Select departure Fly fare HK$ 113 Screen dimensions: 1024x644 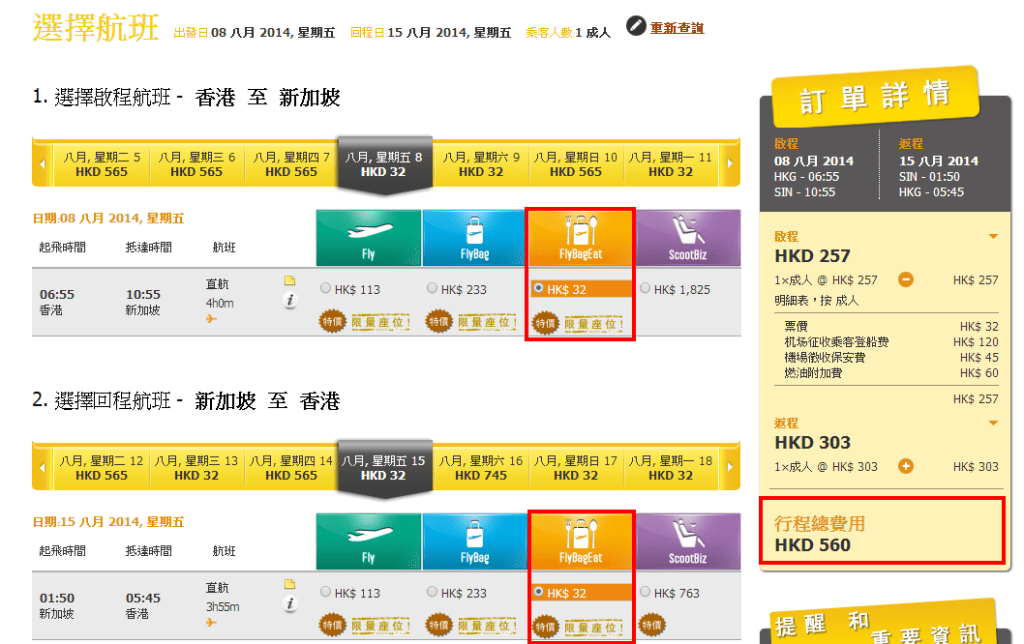tap(326, 289)
